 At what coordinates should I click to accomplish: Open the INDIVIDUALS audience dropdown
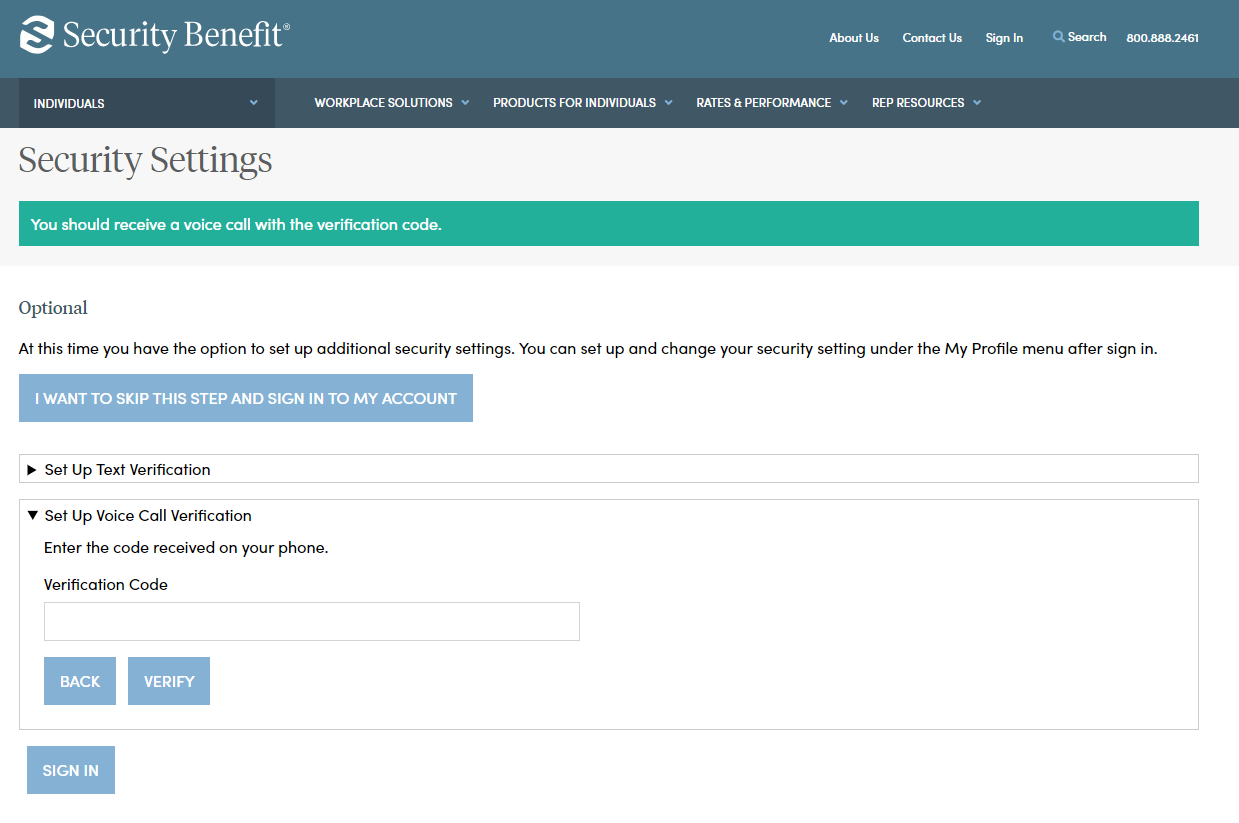(147, 103)
